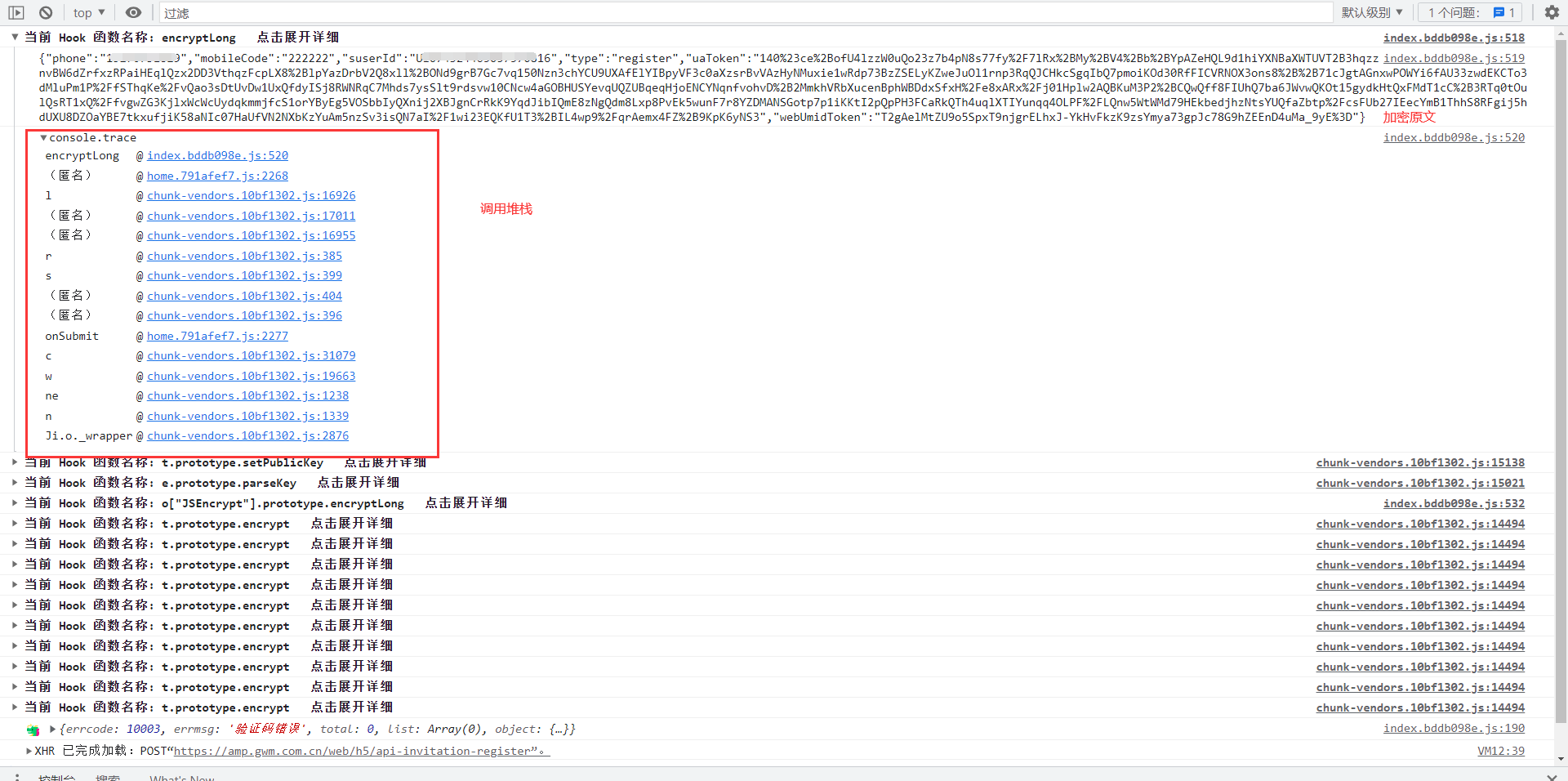Screen dimensions: 1568x781
Task: Open stack frame chunk-vendors.10bf1302.js:31079
Action: 251,355
